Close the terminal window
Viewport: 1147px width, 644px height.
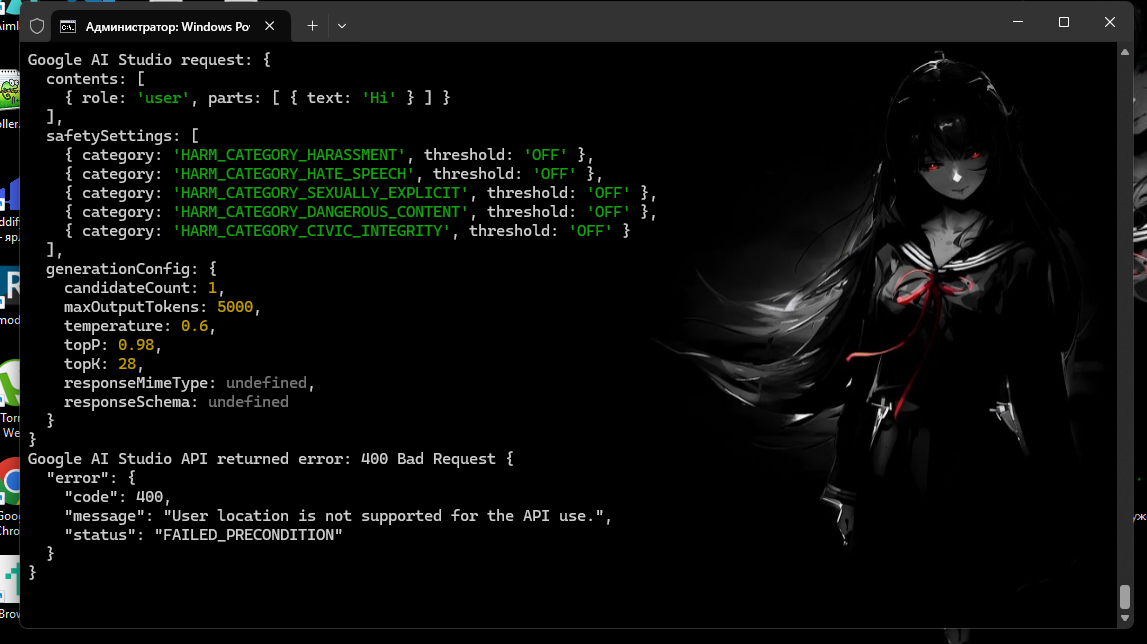[x=1110, y=22]
